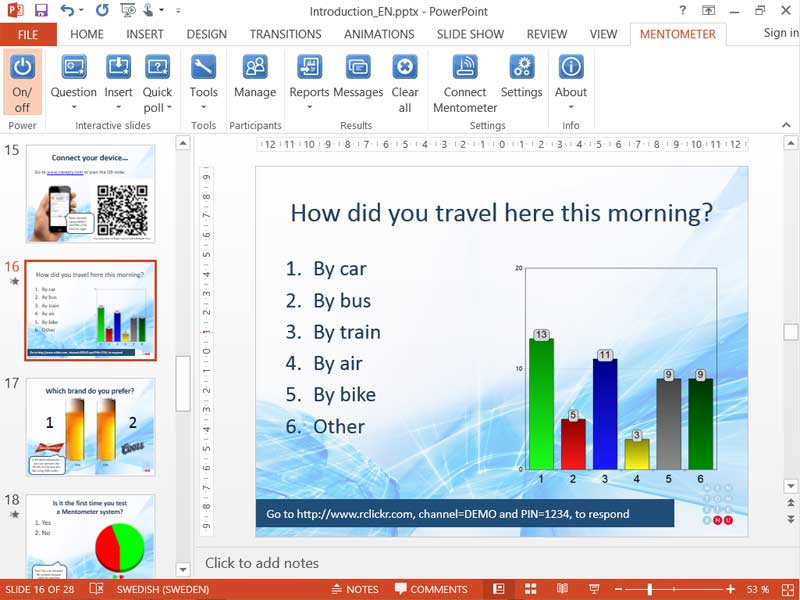
Task: Start Slide Show from the status bar
Action: 594,589
